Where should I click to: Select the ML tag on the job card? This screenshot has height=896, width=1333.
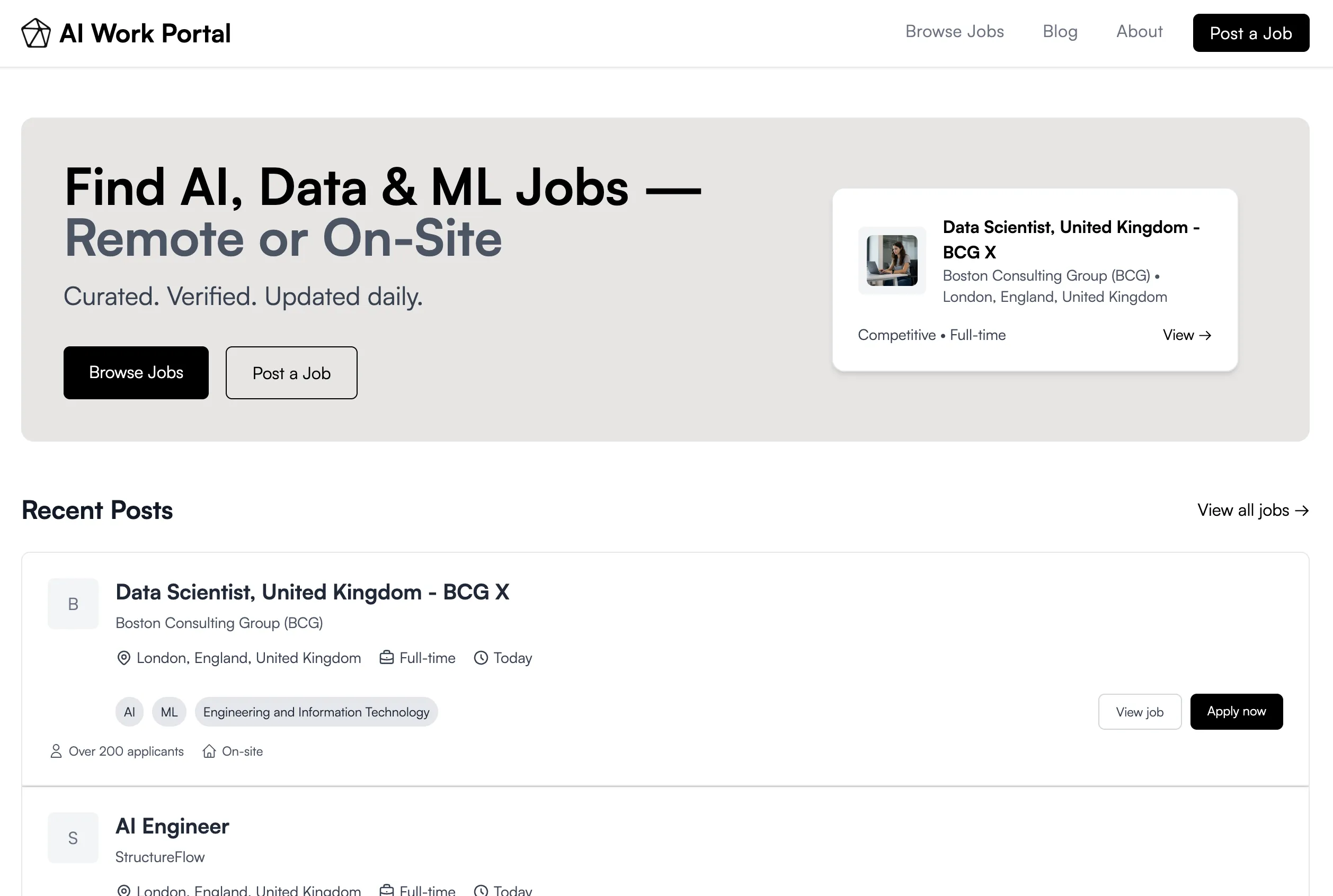(168, 711)
